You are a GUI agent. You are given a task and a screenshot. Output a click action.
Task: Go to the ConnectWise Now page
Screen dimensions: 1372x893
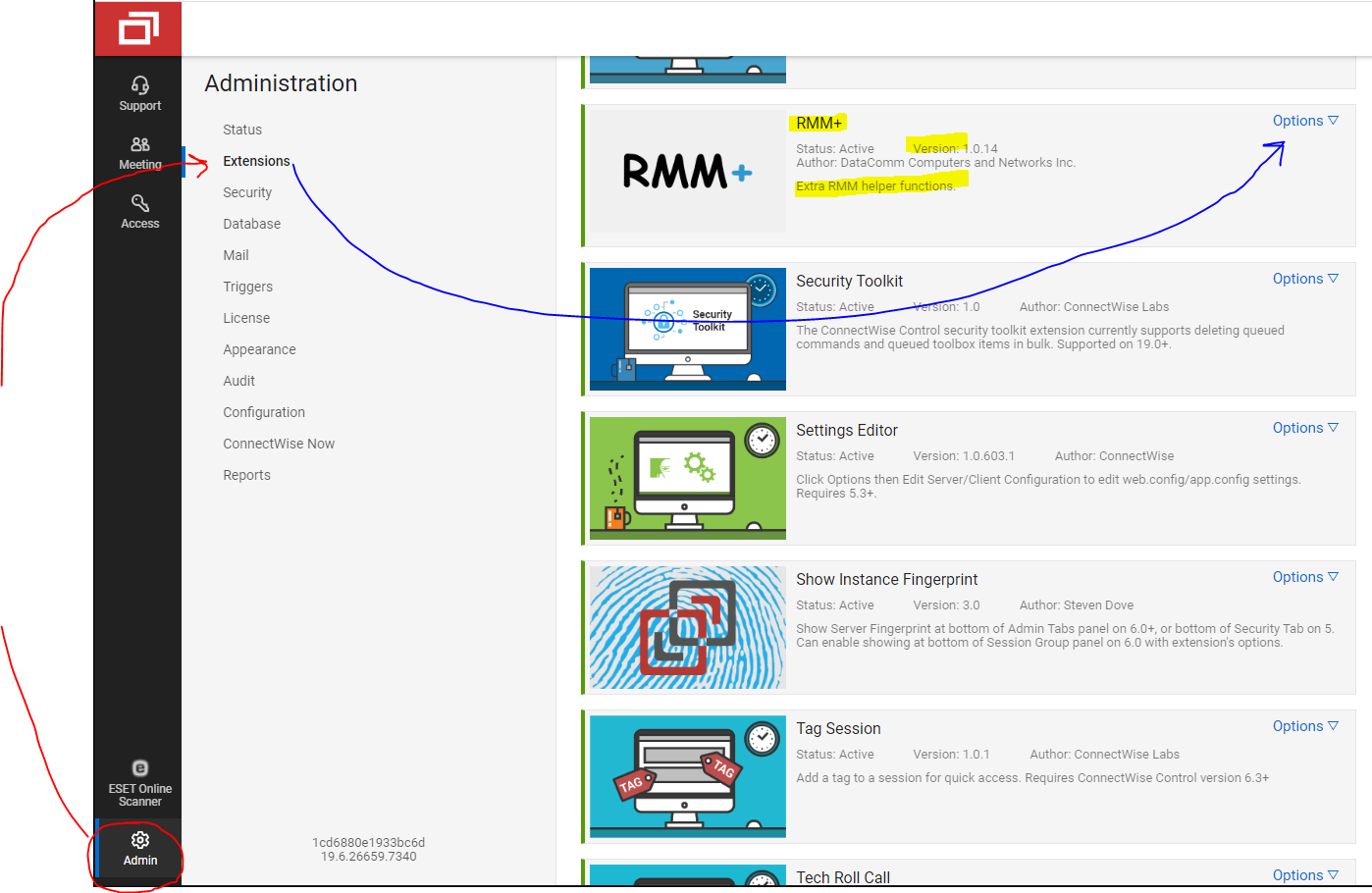pos(279,444)
